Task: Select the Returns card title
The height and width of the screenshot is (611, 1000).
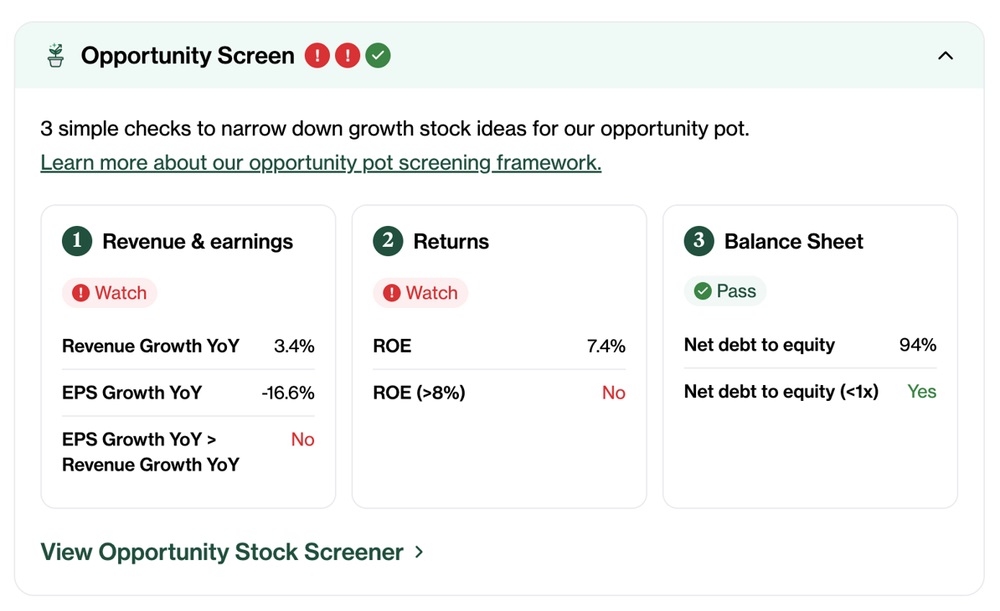Action: pos(451,241)
